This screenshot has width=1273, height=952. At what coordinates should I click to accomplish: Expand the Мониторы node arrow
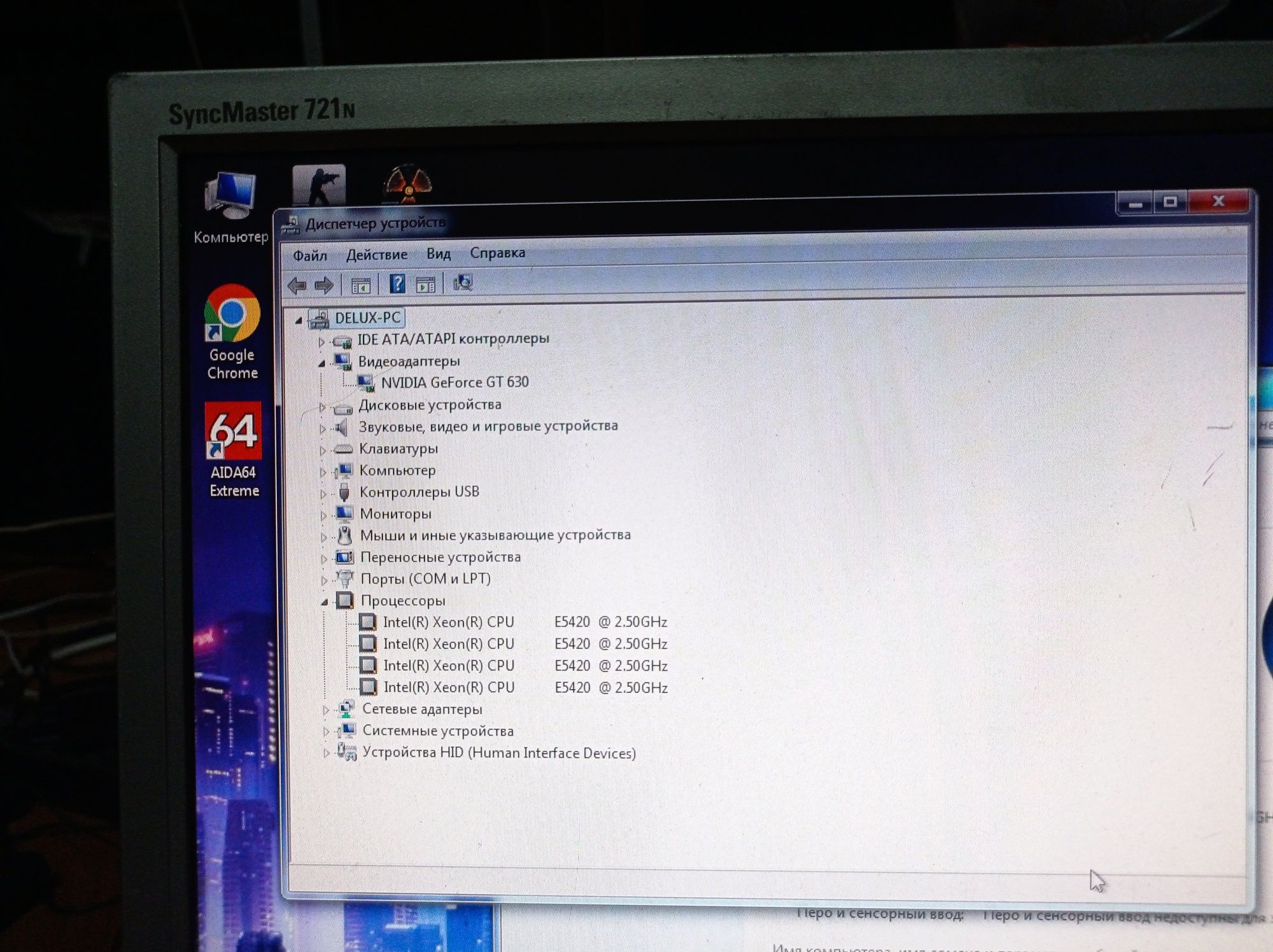coord(323,515)
